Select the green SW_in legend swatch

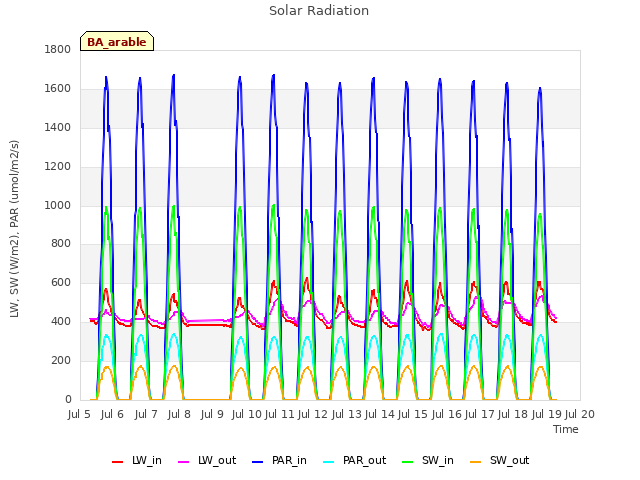(408, 462)
